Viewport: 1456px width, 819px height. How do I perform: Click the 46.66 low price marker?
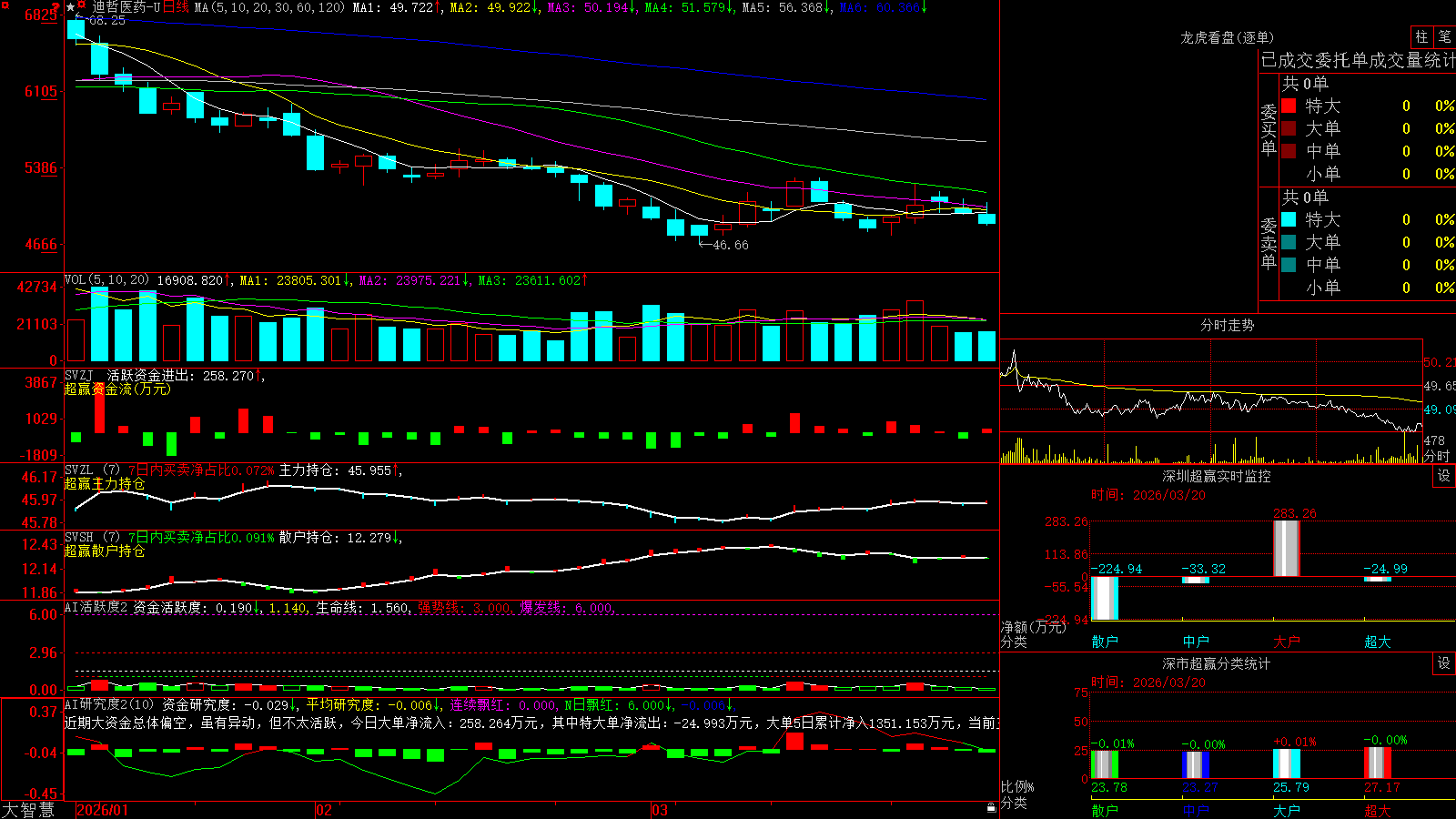[731, 245]
